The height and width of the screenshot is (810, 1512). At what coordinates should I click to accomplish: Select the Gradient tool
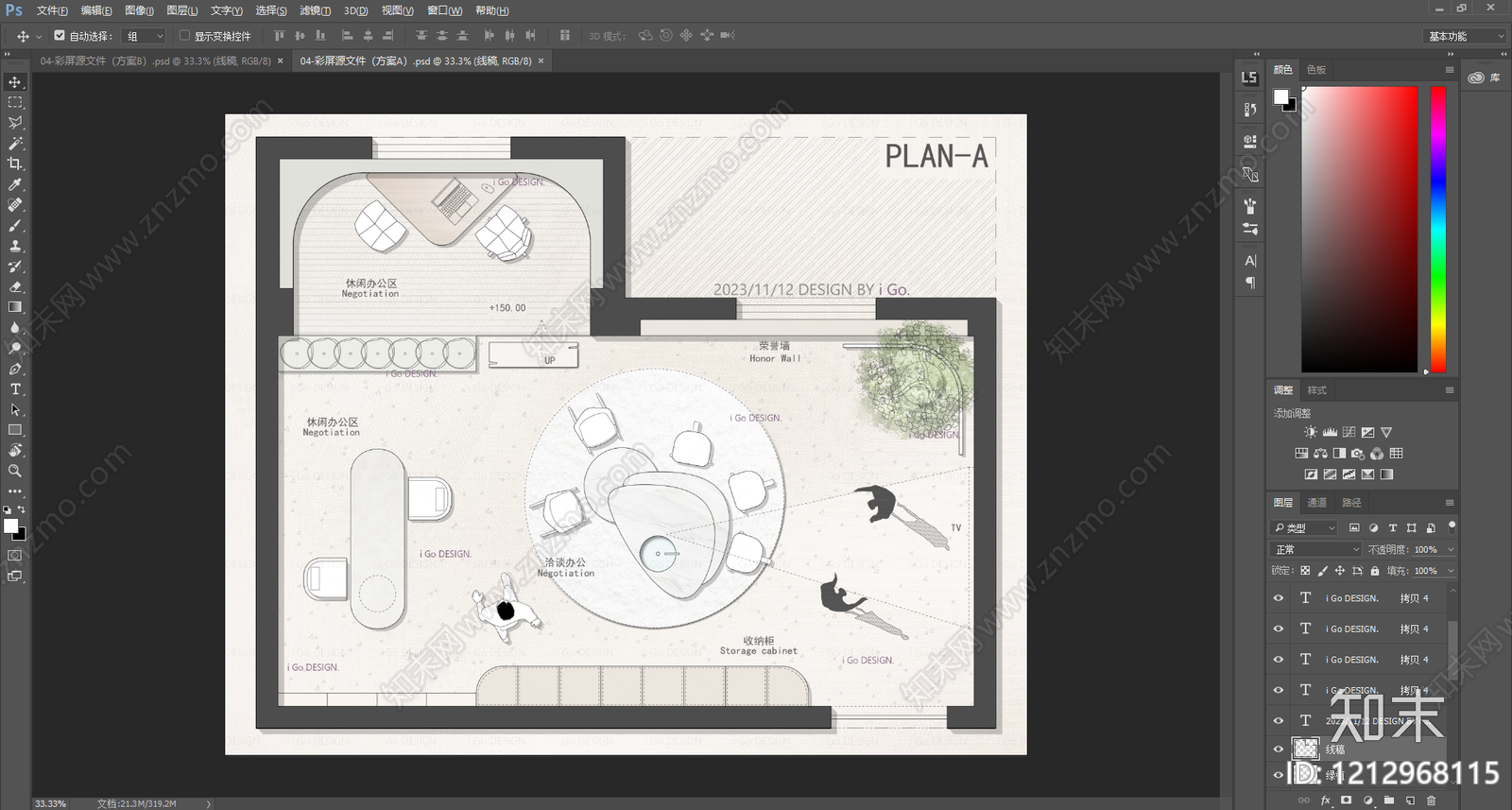click(15, 307)
